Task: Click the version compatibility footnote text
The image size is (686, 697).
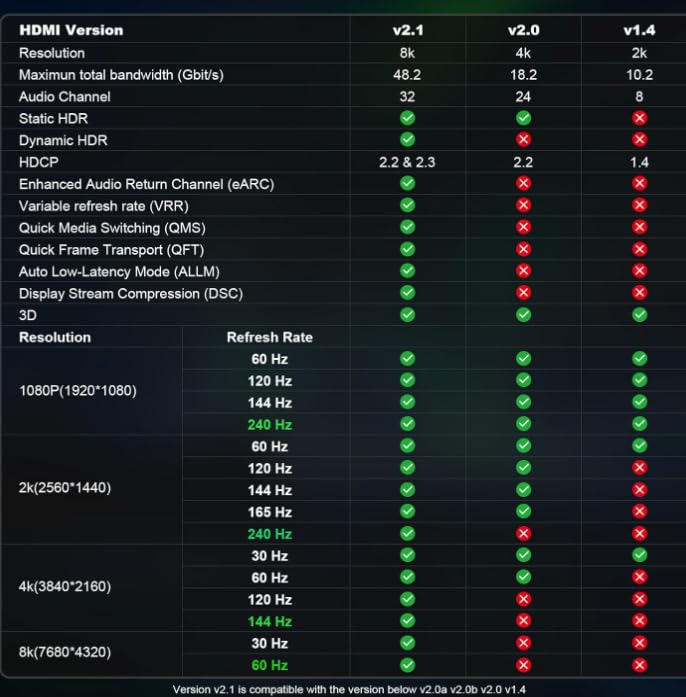Action: click(349, 690)
